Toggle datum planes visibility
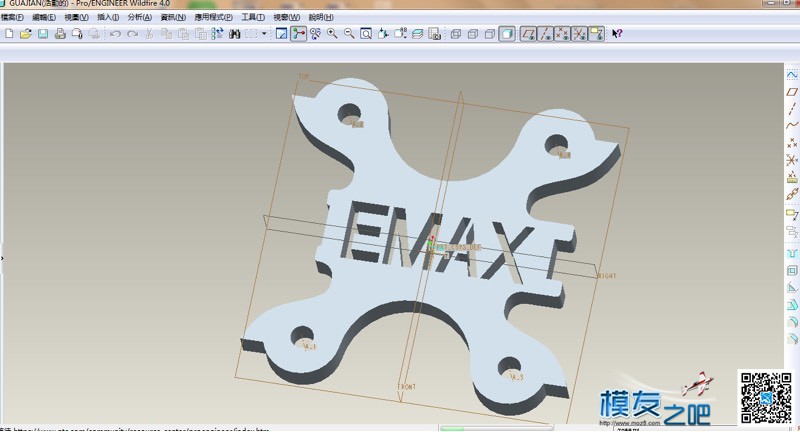Image resolution: width=800 pixels, height=432 pixels. [x=528, y=34]
